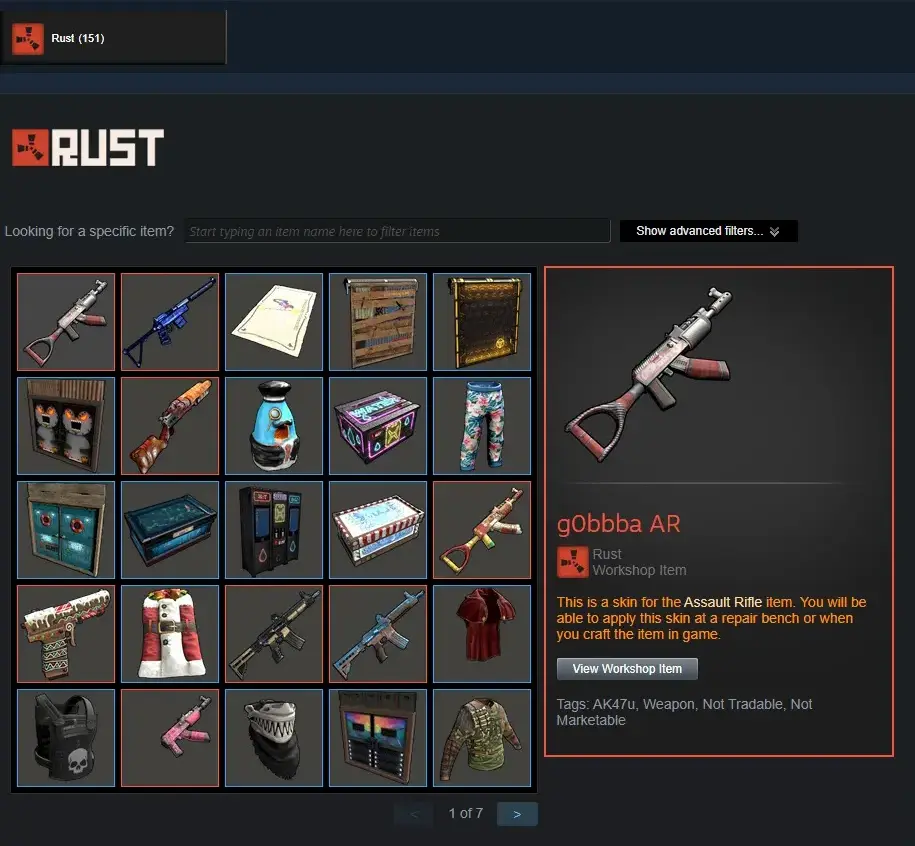Select the gingerbread pistol skin

[x=66, y=634]
